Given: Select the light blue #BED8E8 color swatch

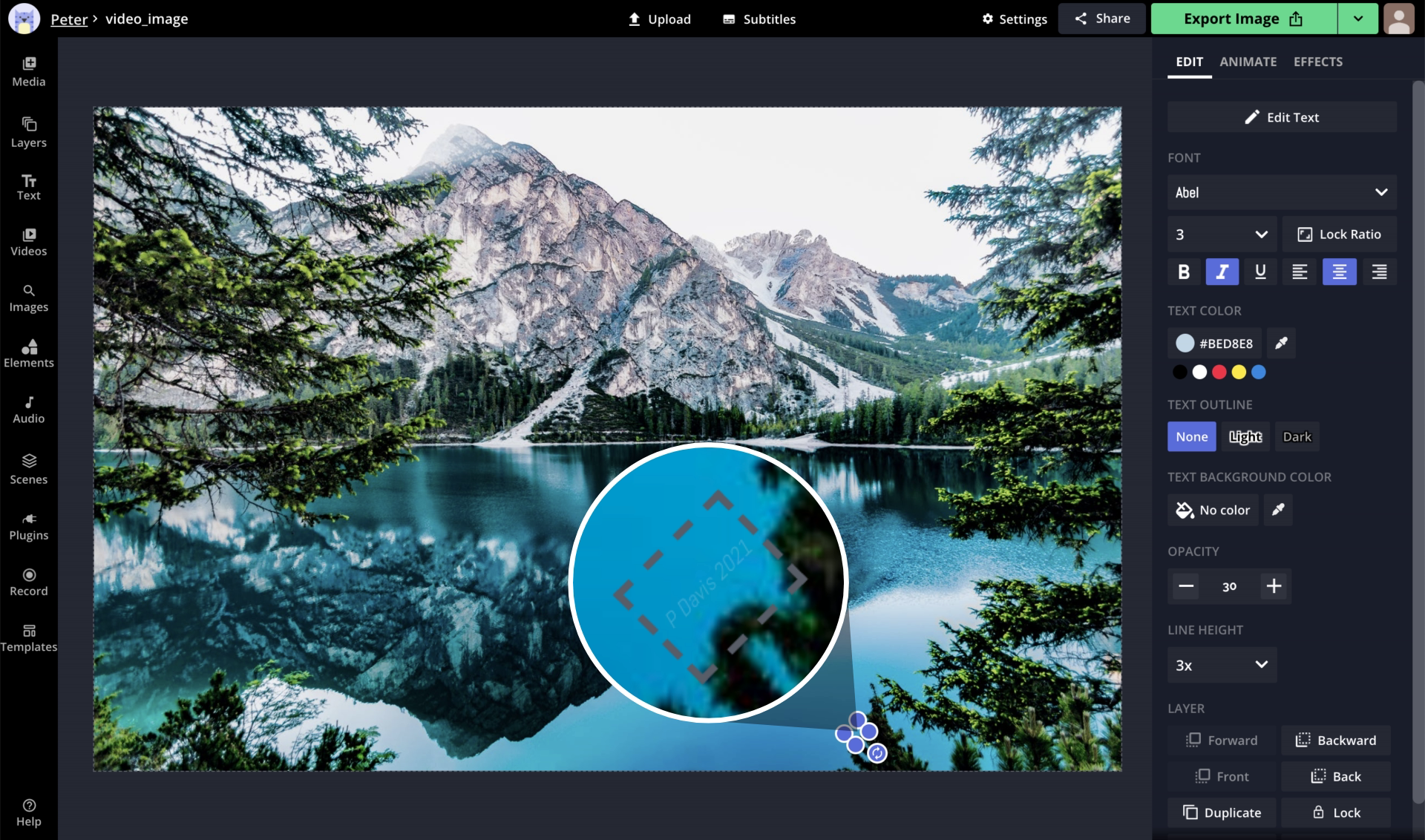Looking at the screenshot, I should coord(1184,344).
